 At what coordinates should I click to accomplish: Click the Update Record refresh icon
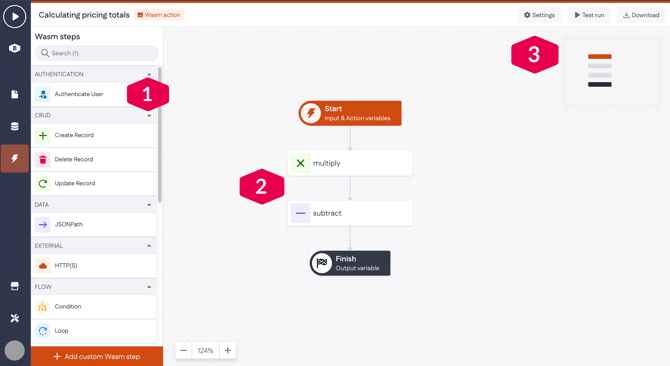(x=43, y=184)
